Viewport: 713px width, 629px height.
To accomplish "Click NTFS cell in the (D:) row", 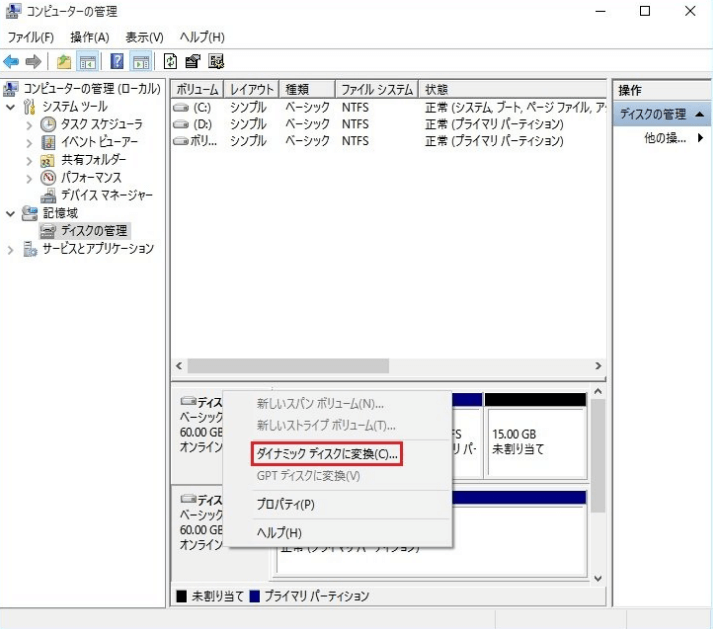I will click(x=355, y=124).
